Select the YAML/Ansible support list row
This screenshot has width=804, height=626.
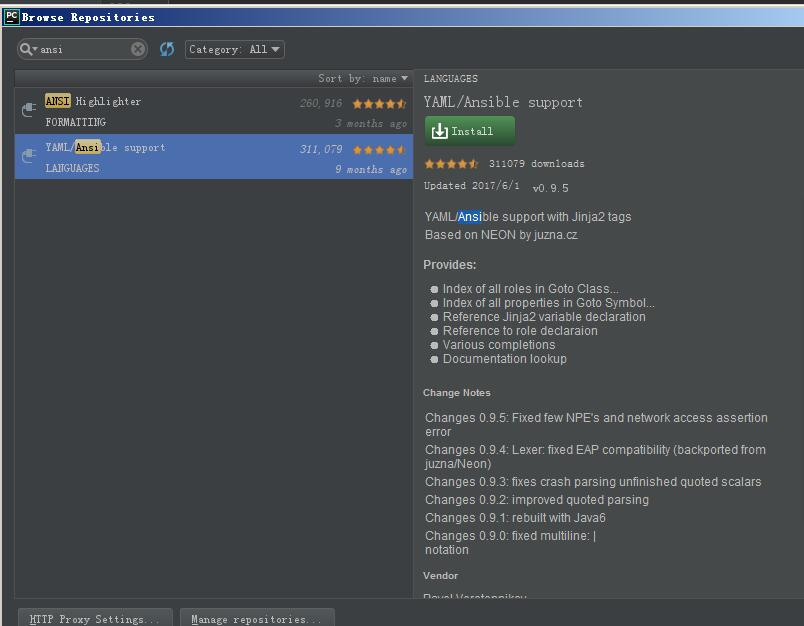(x=214, y=156)
